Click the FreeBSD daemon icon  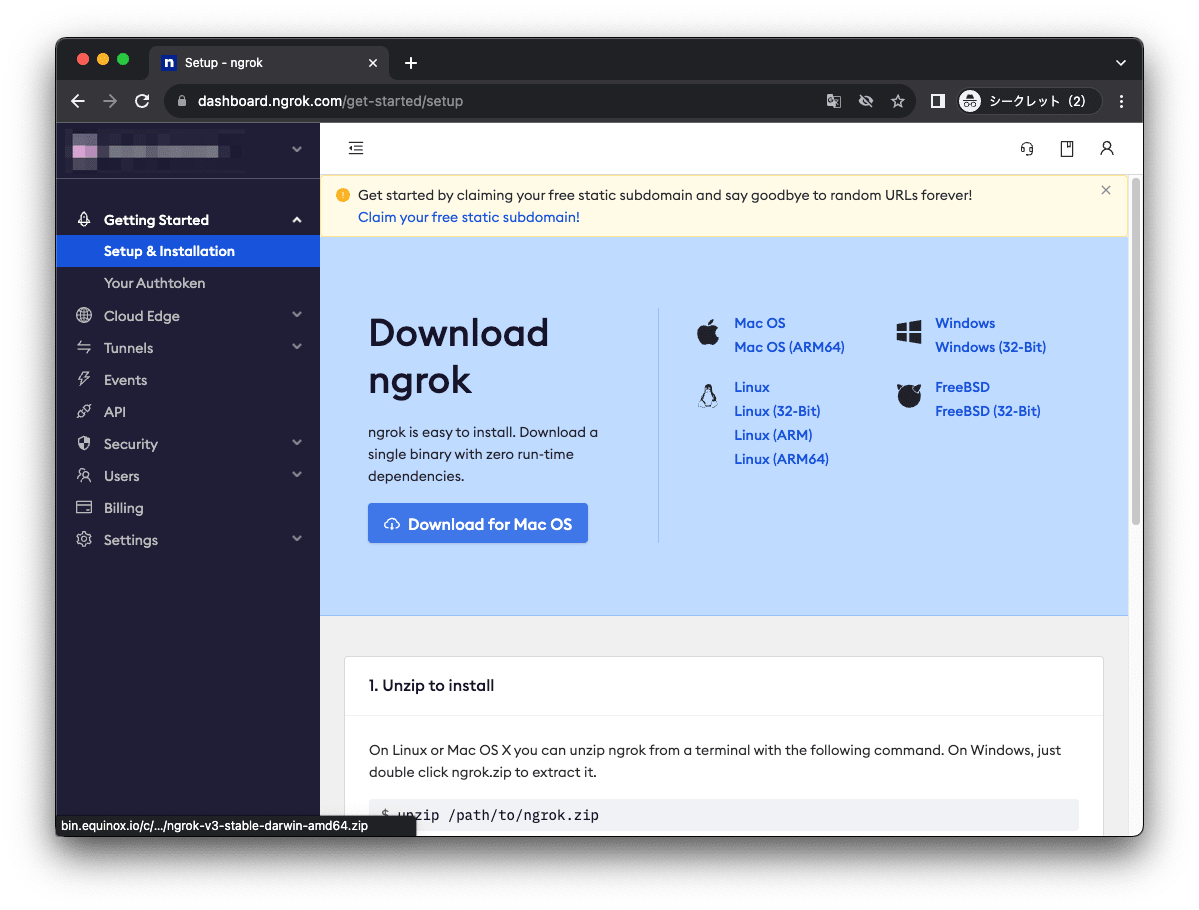(908, 396)
